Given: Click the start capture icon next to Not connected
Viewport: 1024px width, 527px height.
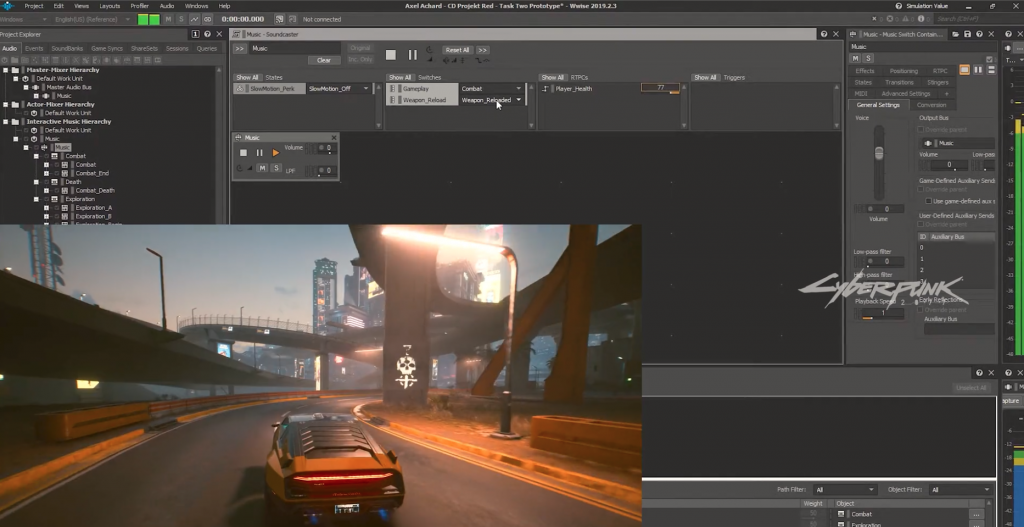Looking at the screenshot, I should pyautogui.click(x=293, y=20).
